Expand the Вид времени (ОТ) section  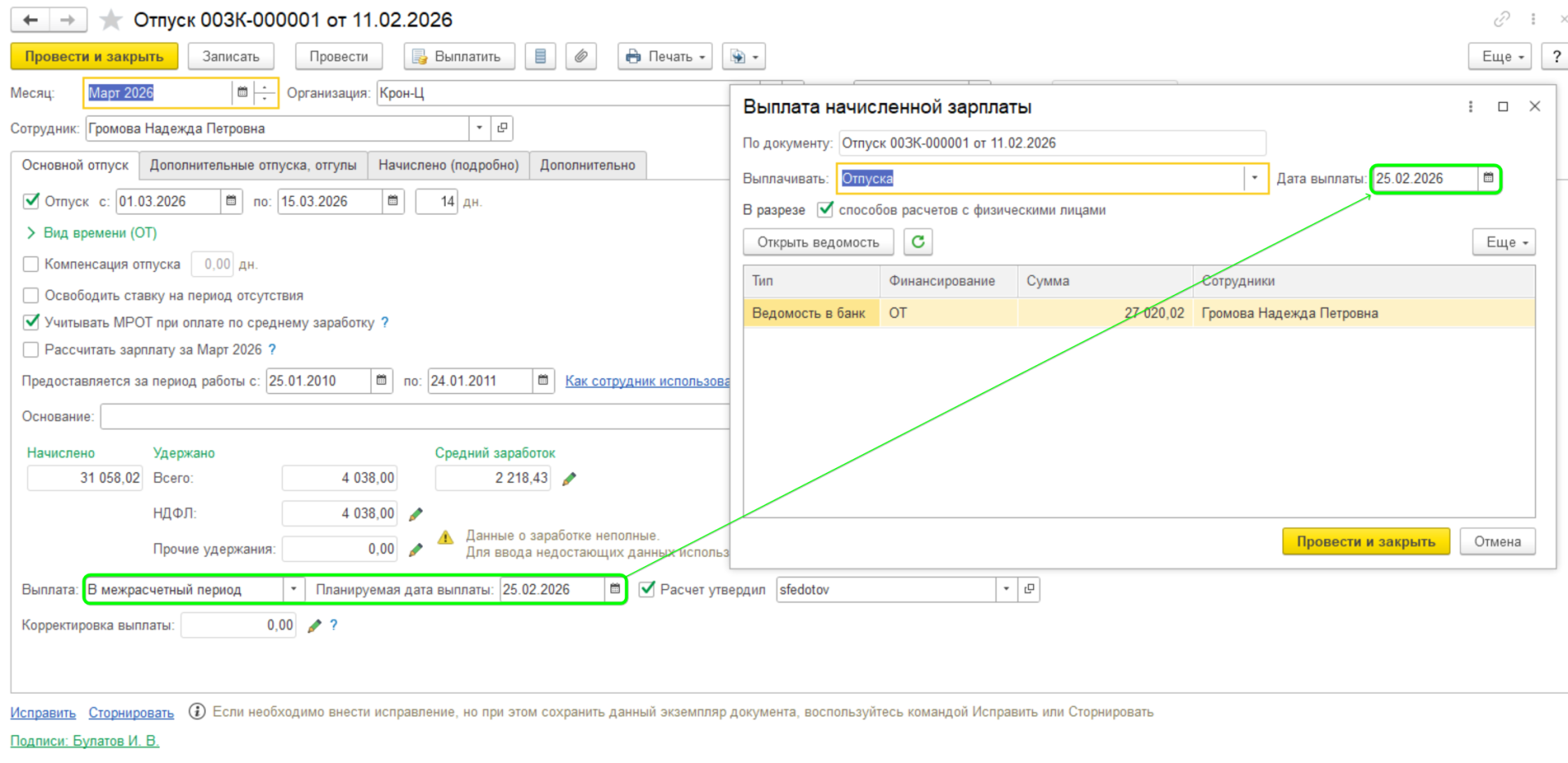[x=31, y=233]
